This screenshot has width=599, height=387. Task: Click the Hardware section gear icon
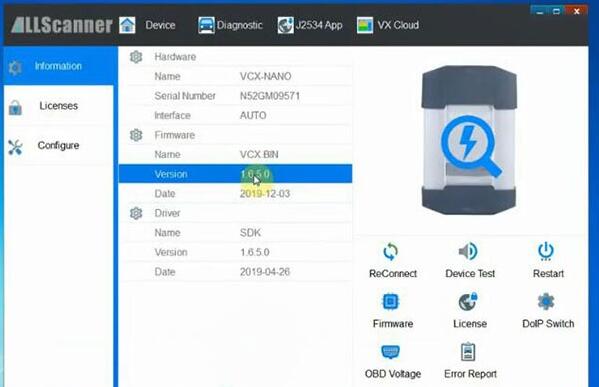point(136,57)
